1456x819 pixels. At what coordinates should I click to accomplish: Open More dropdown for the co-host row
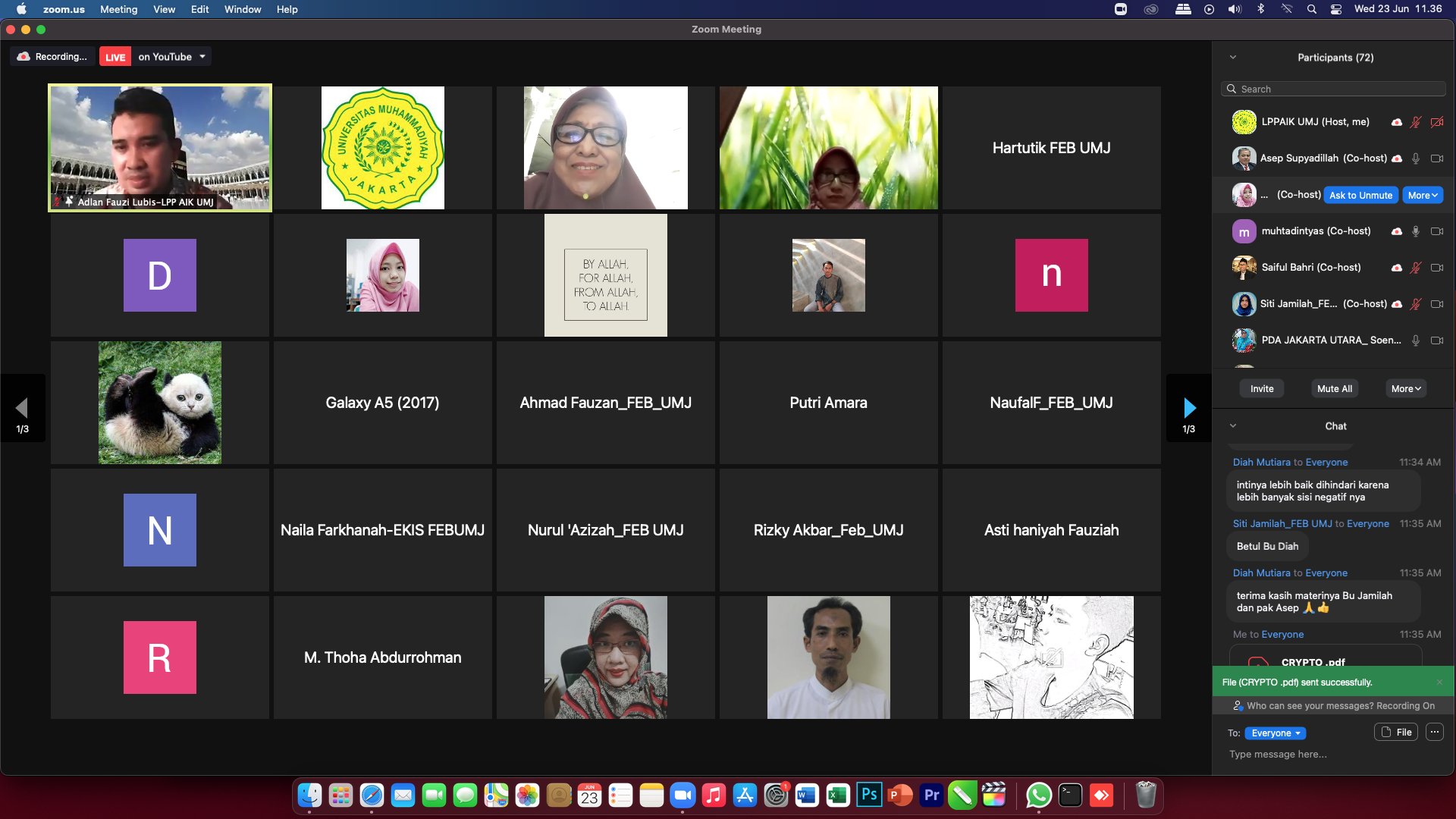1423,195
